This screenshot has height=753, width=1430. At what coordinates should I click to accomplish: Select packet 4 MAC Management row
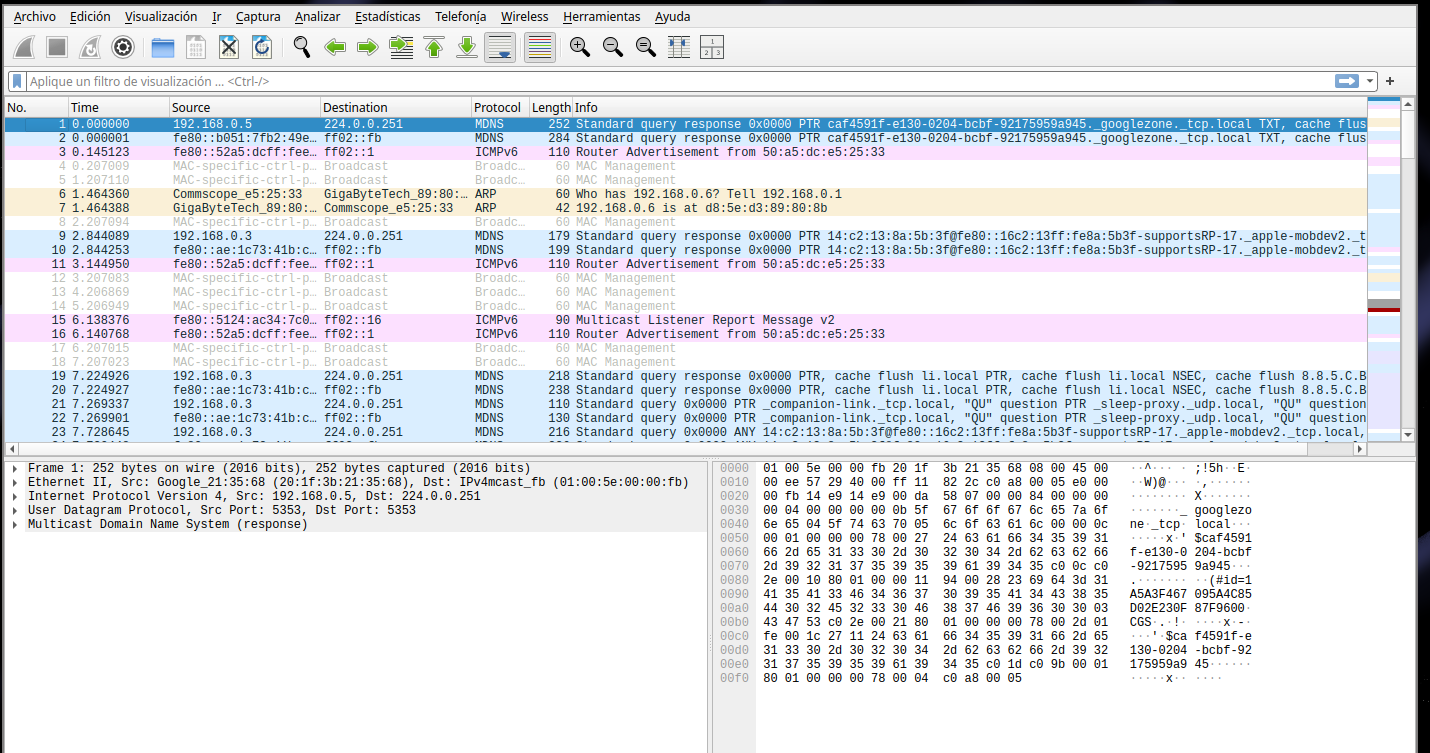(x=685, y=166)
